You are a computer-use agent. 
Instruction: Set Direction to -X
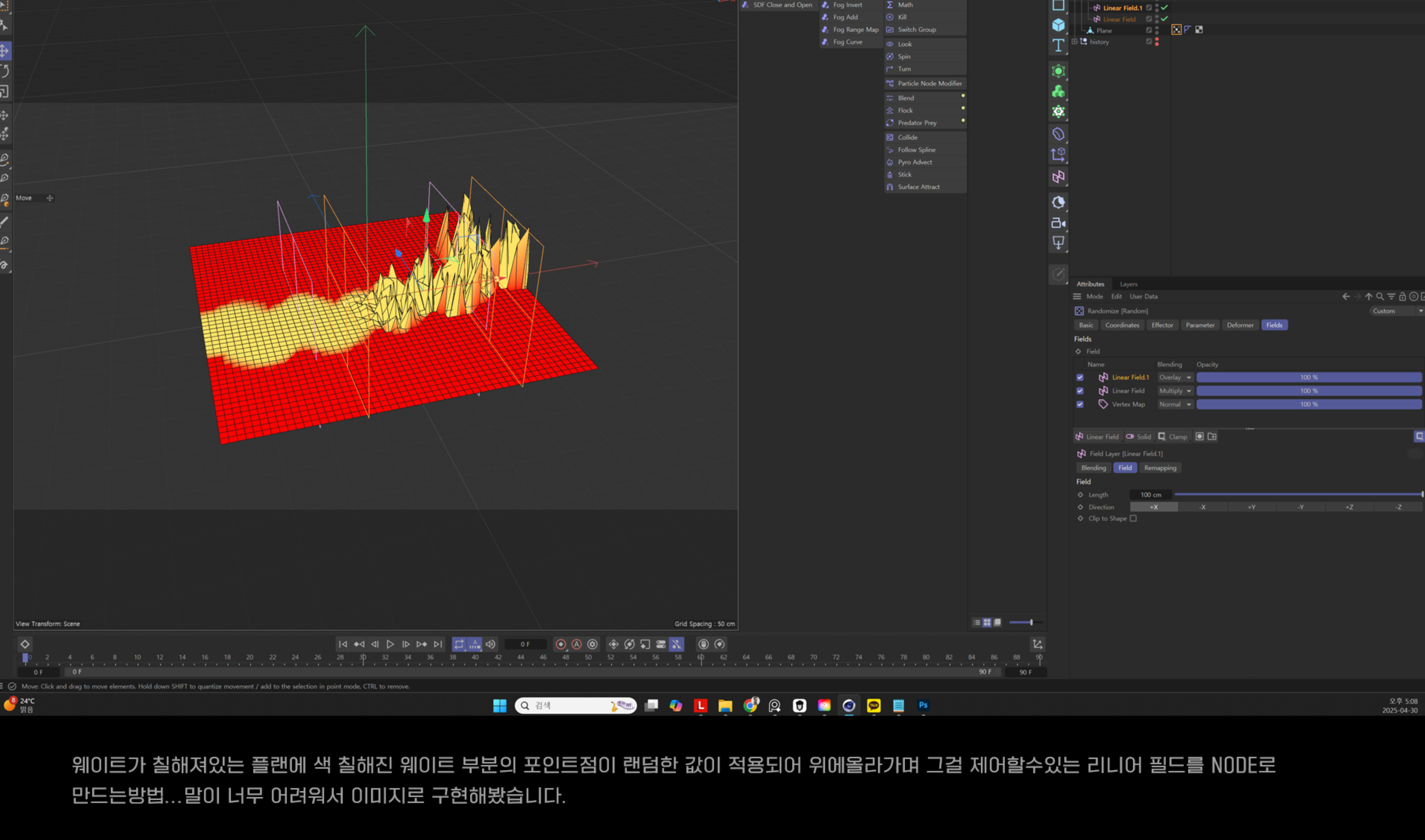click(1202, 507)
